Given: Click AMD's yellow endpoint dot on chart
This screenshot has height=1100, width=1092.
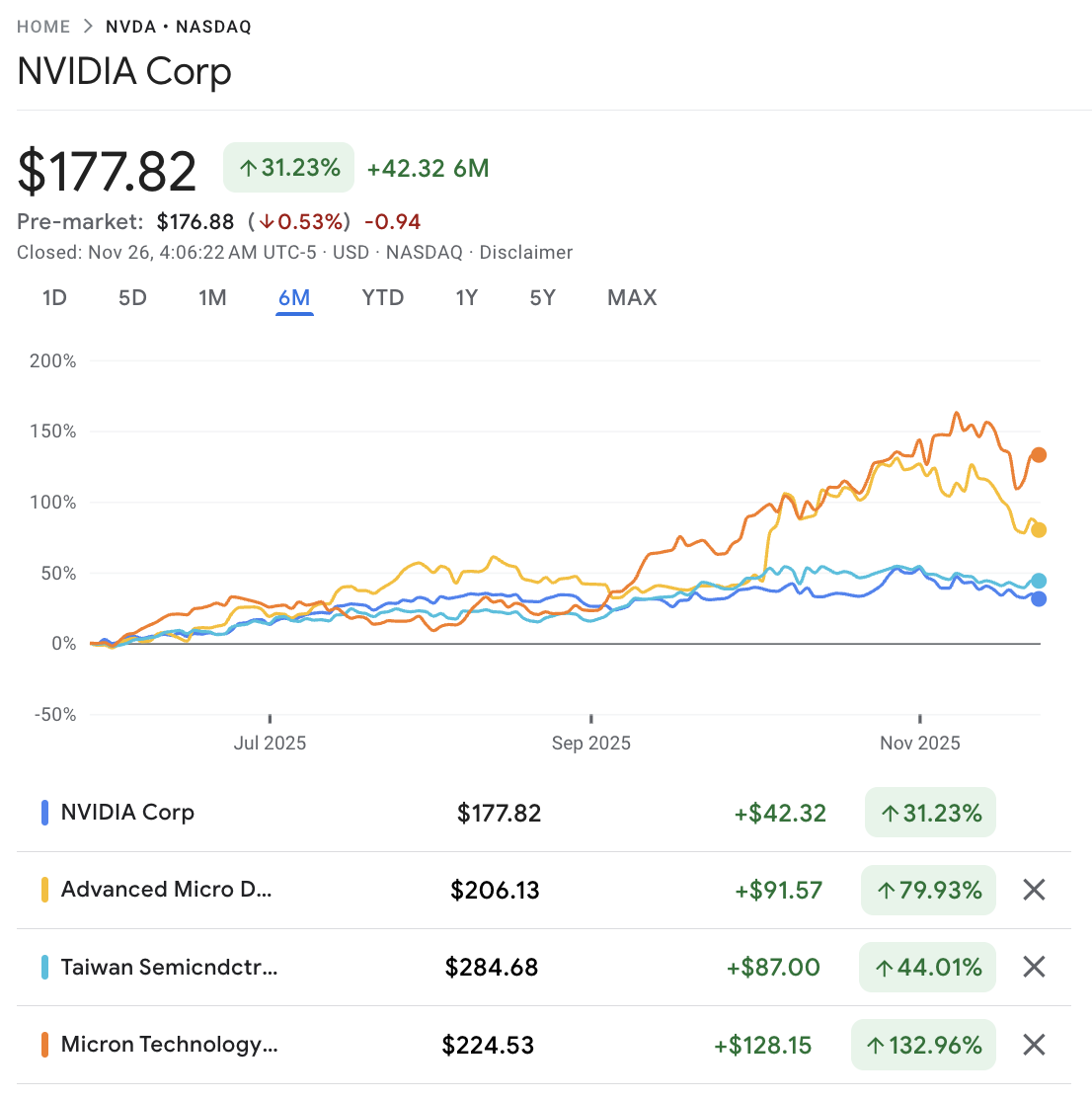Looking at the screenshot, I should 1038,529.
